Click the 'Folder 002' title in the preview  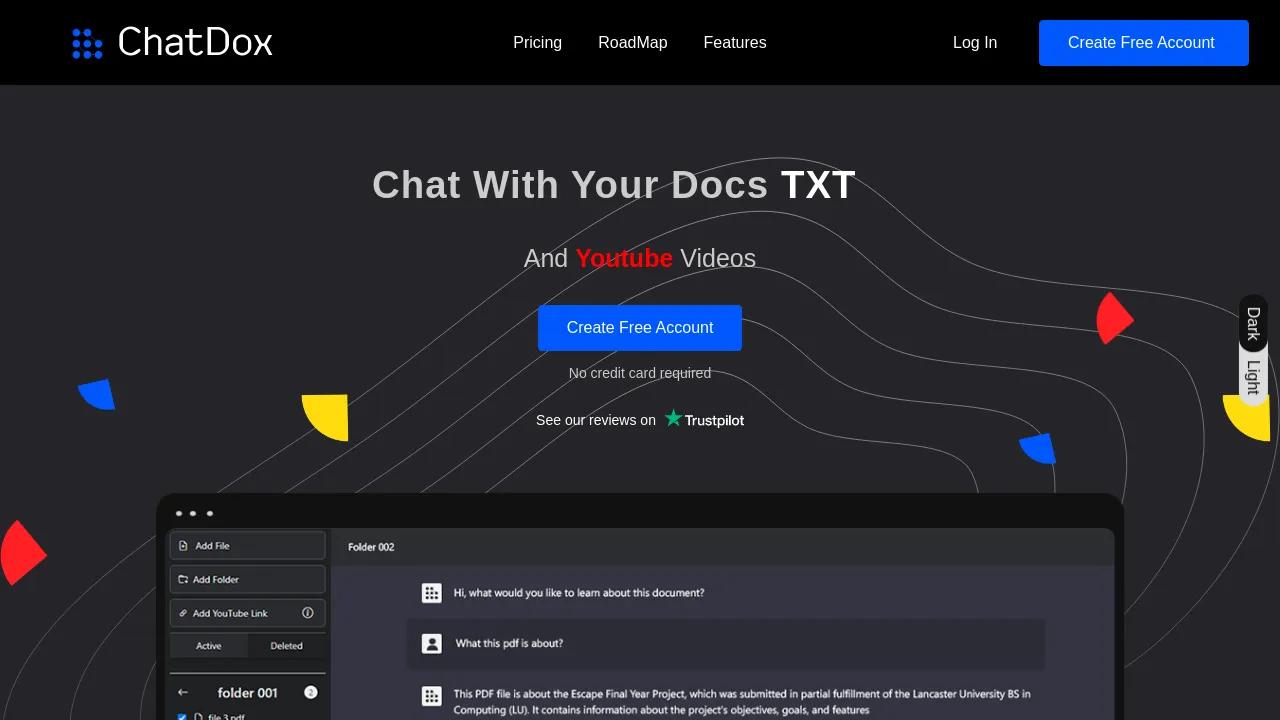(x=371, y=547)
